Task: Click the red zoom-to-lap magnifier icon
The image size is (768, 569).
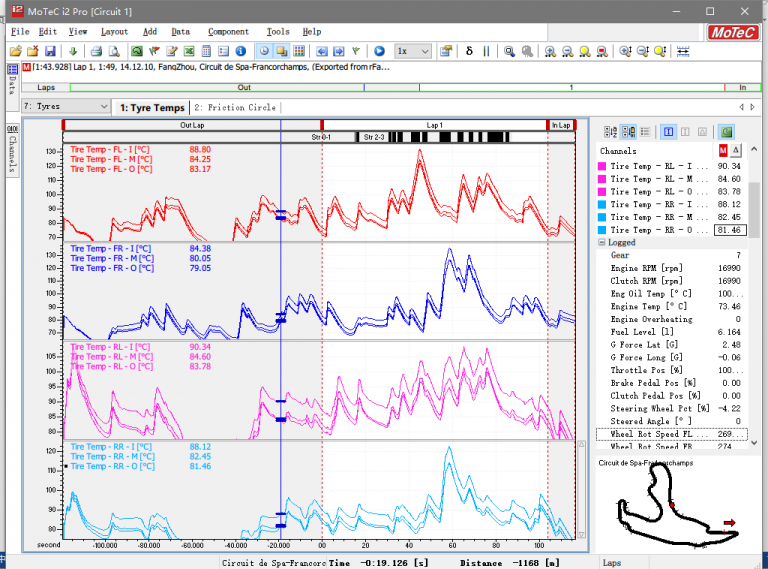Action: pyautogui.click(x=602, y=51)
